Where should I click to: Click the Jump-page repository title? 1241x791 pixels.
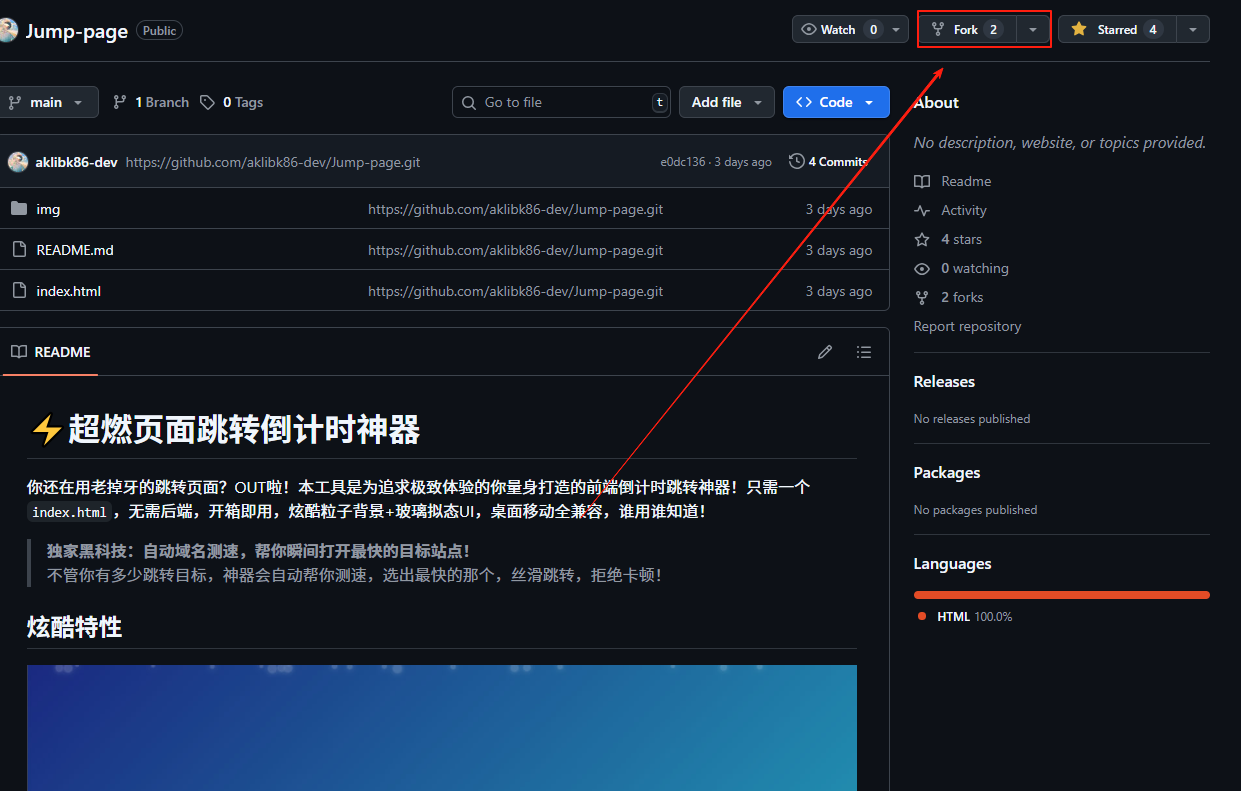click(x=77, y=30)
